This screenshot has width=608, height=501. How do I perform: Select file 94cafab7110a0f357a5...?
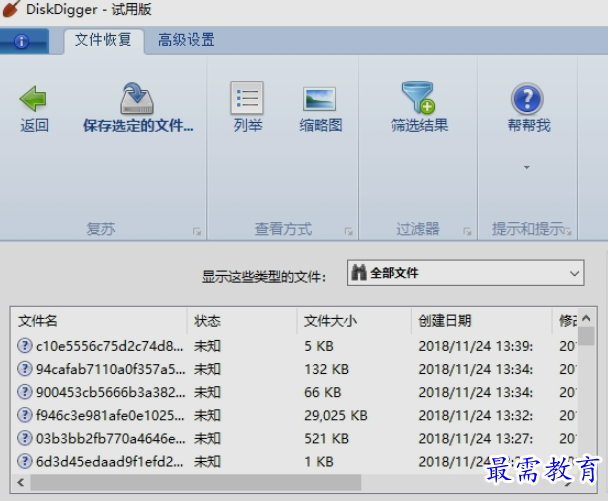[110, 369]
